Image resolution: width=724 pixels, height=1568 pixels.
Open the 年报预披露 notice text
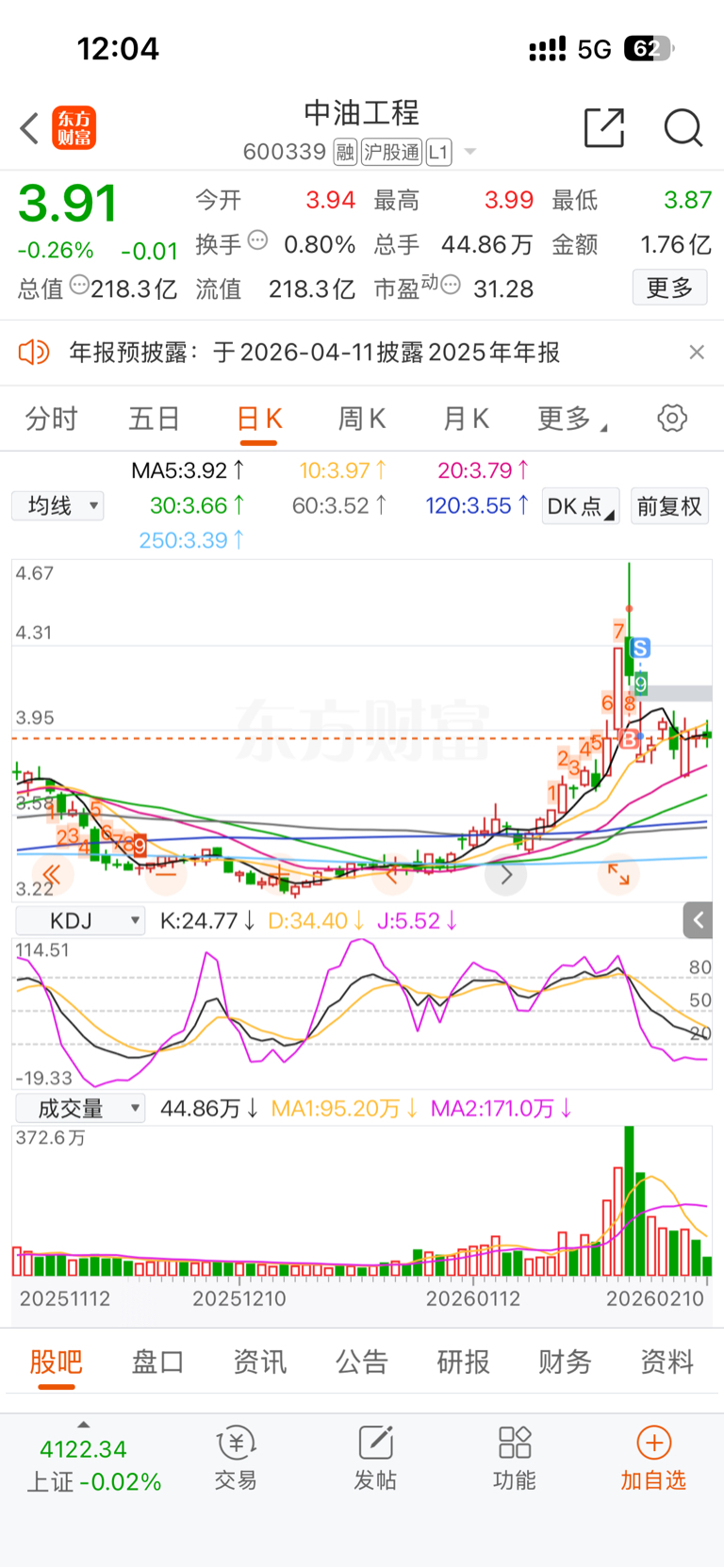315,353
